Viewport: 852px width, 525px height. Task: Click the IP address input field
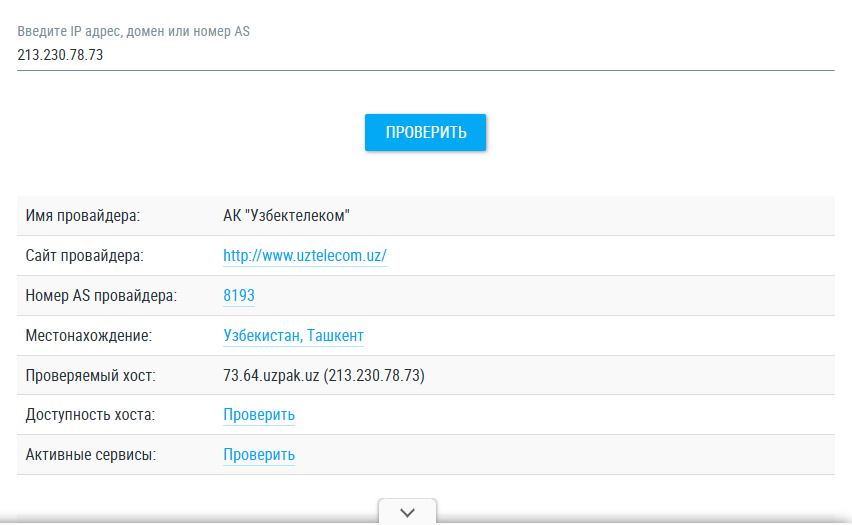coord(425,55)
